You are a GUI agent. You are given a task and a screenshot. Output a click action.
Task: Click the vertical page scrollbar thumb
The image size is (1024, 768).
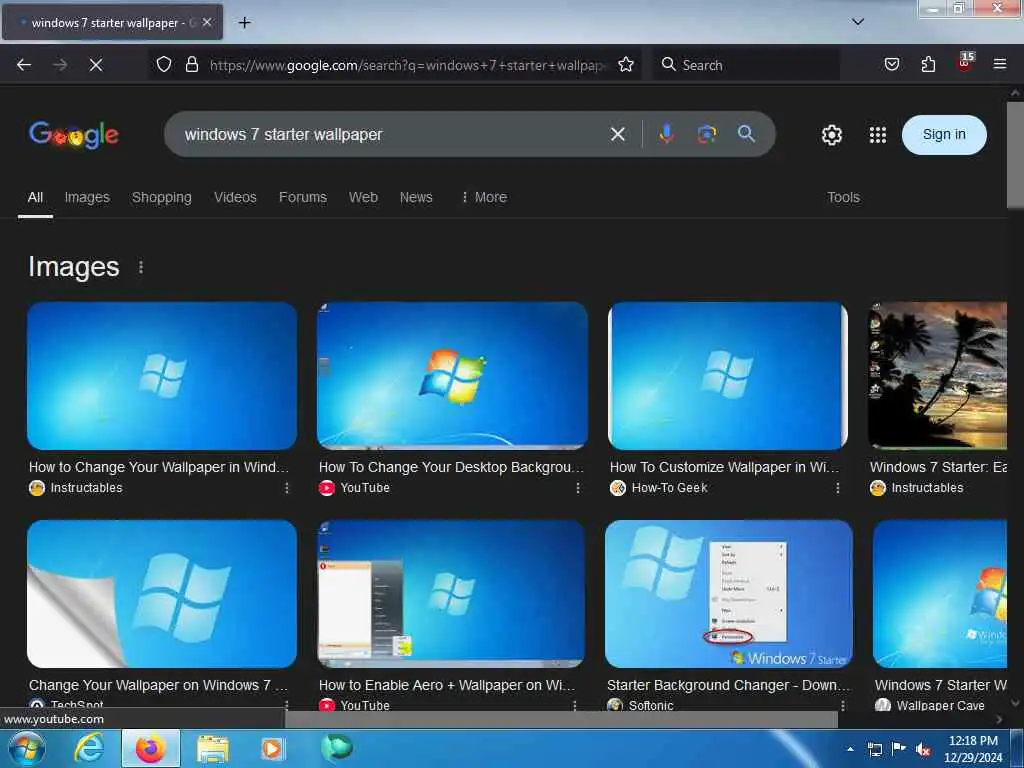tap(1015, 155)
